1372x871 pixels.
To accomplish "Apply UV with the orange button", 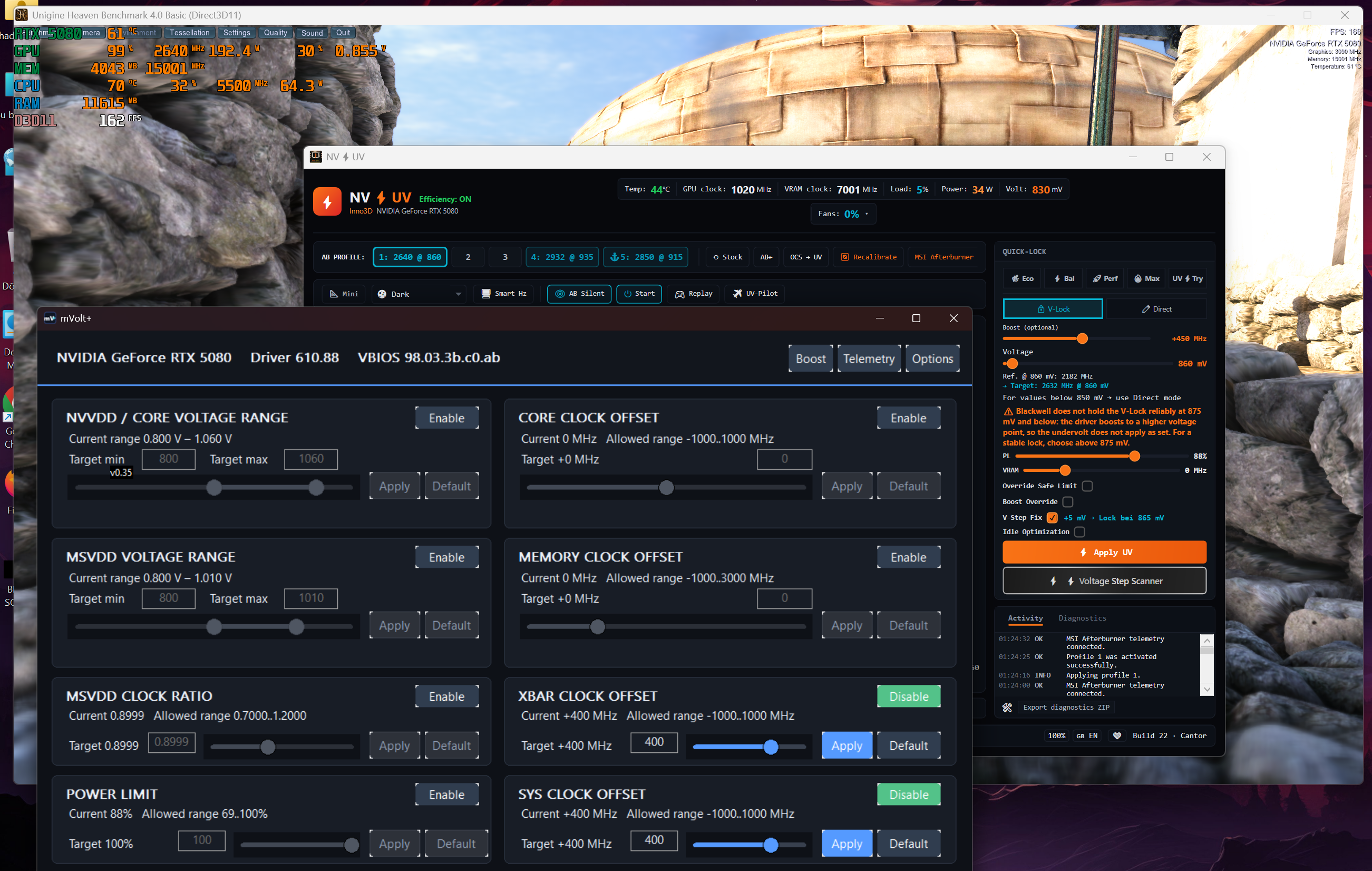I will coord(1104,553).
